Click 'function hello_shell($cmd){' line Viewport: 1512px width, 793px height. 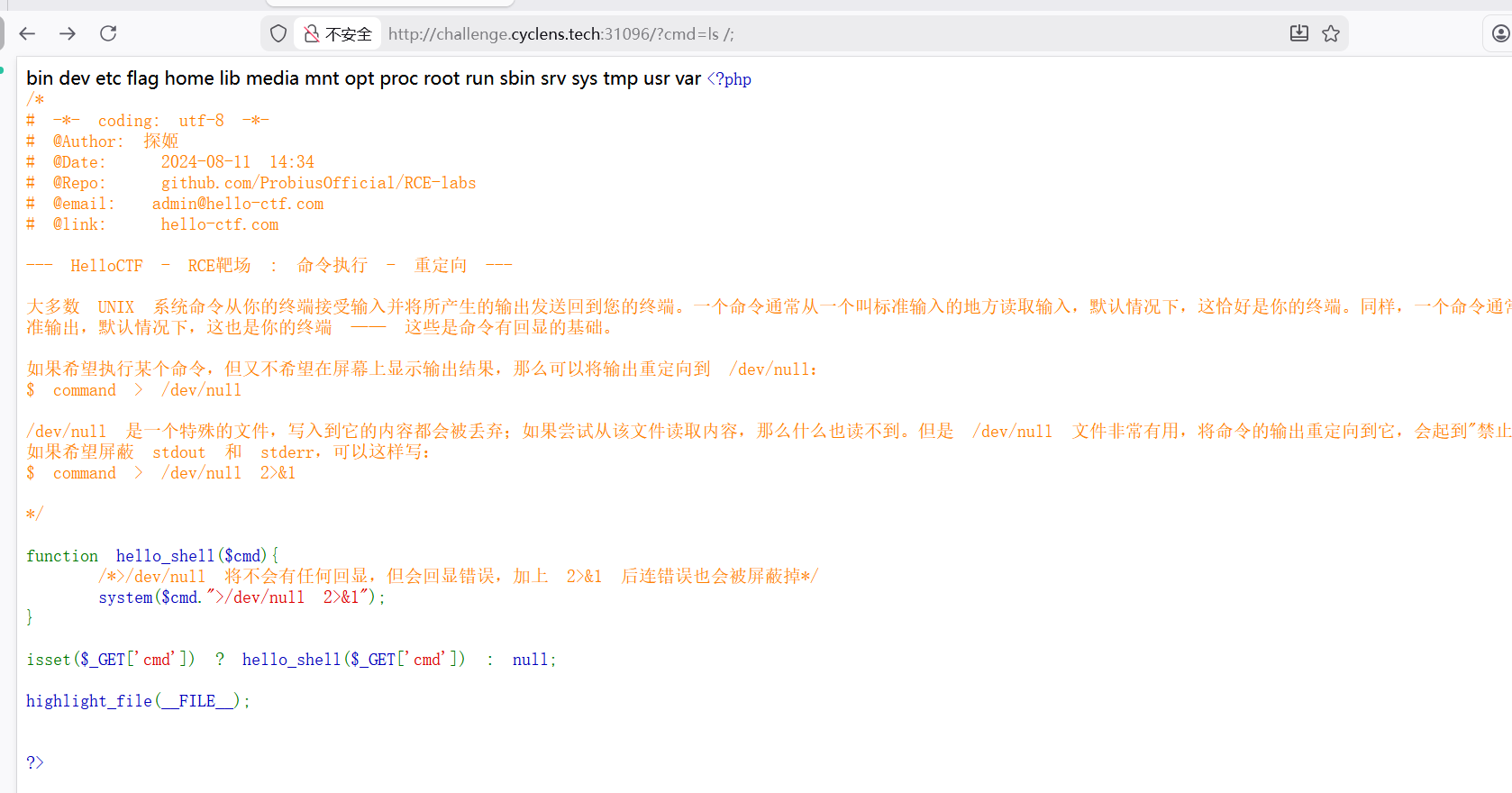(152, 556)
